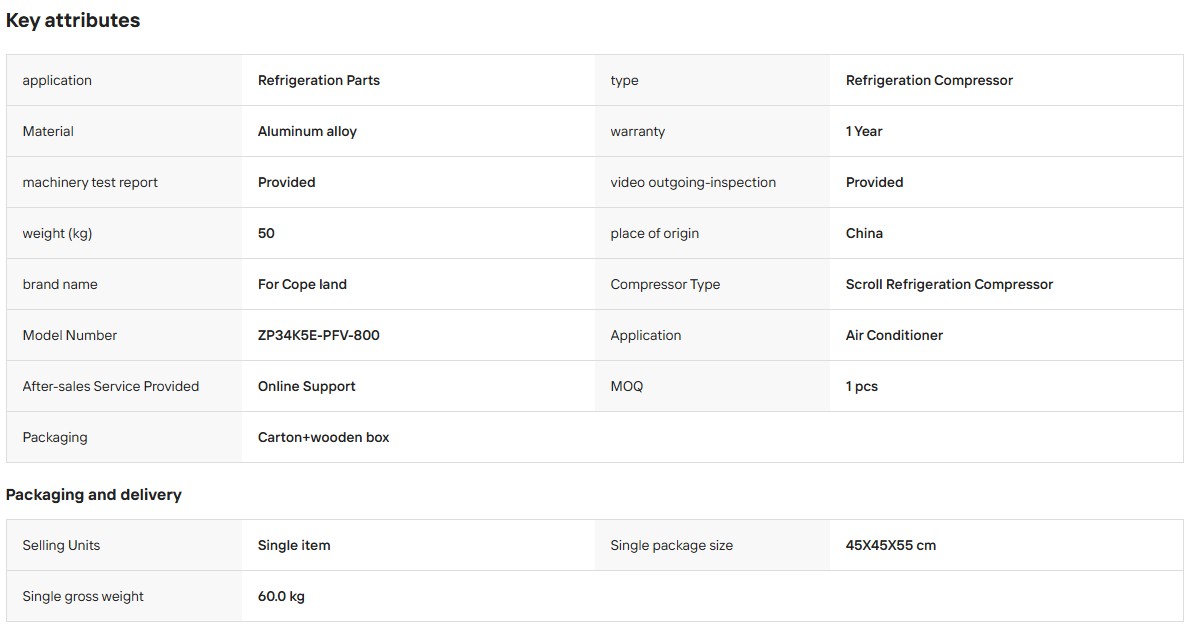Click the Online Support after-sales value
The height and width of the screenshot is (630, 1190).
click(307, 386)
